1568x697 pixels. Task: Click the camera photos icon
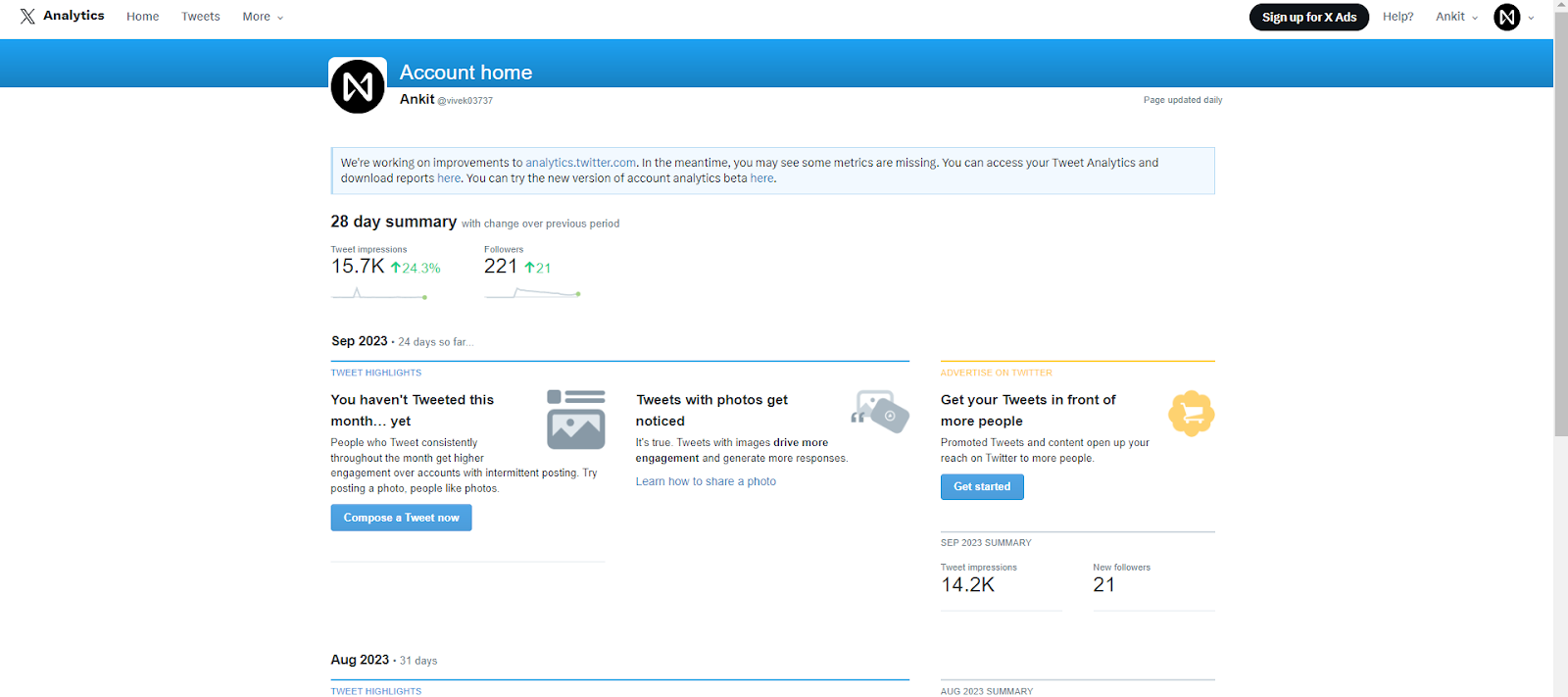[x=880, y=411]
